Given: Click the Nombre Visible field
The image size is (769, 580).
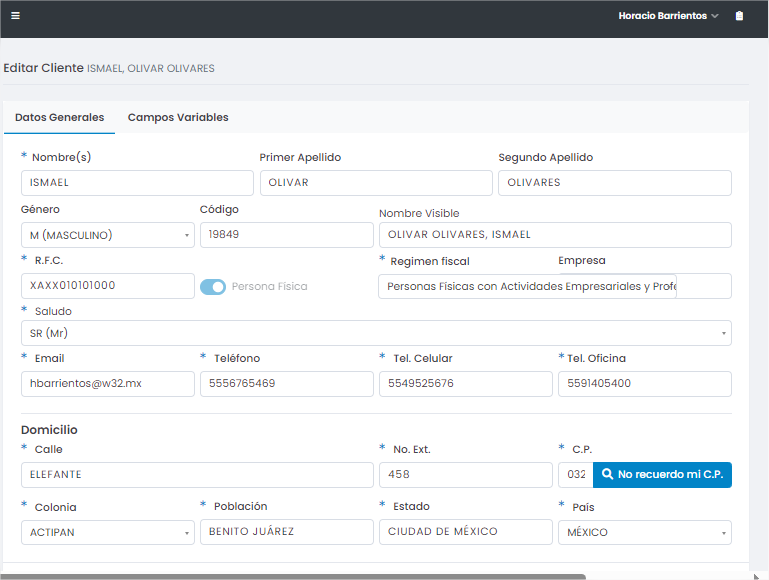Looking at the screenshot, I should click(555, 235).
